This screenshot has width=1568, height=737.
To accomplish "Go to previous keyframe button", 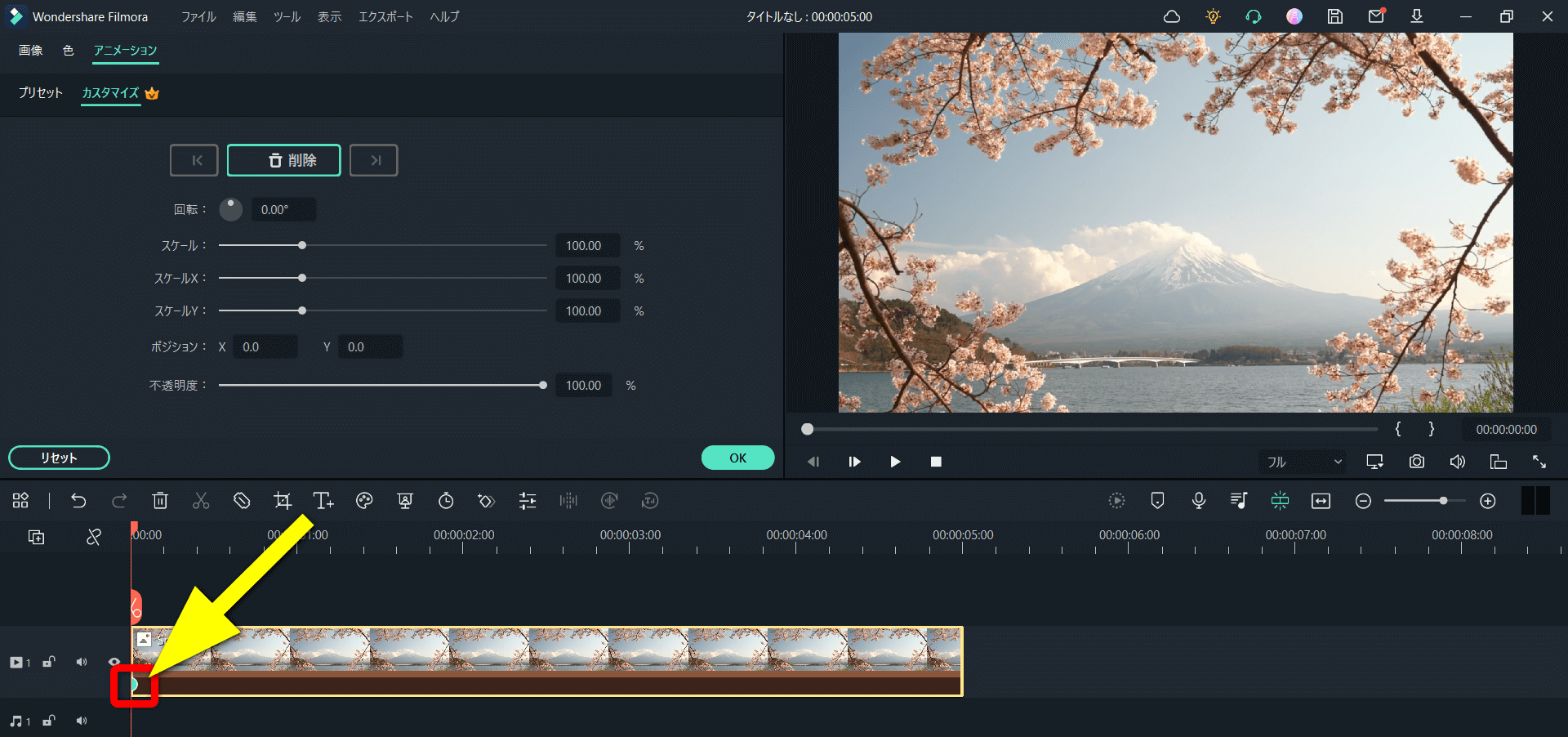I will [x=194, y=160].
